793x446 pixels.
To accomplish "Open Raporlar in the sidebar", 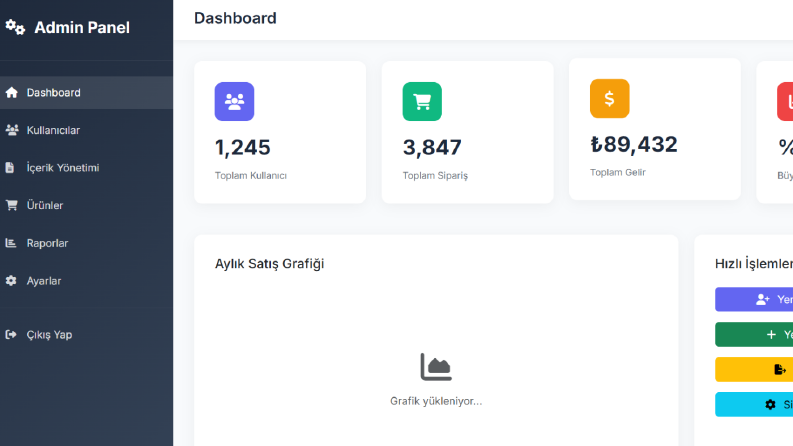I will (86, 243).
